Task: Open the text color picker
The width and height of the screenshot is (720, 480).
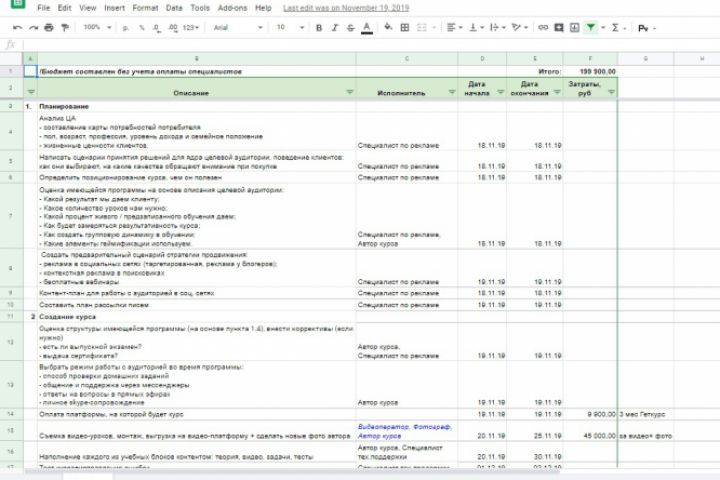Action: pos(366,28)
